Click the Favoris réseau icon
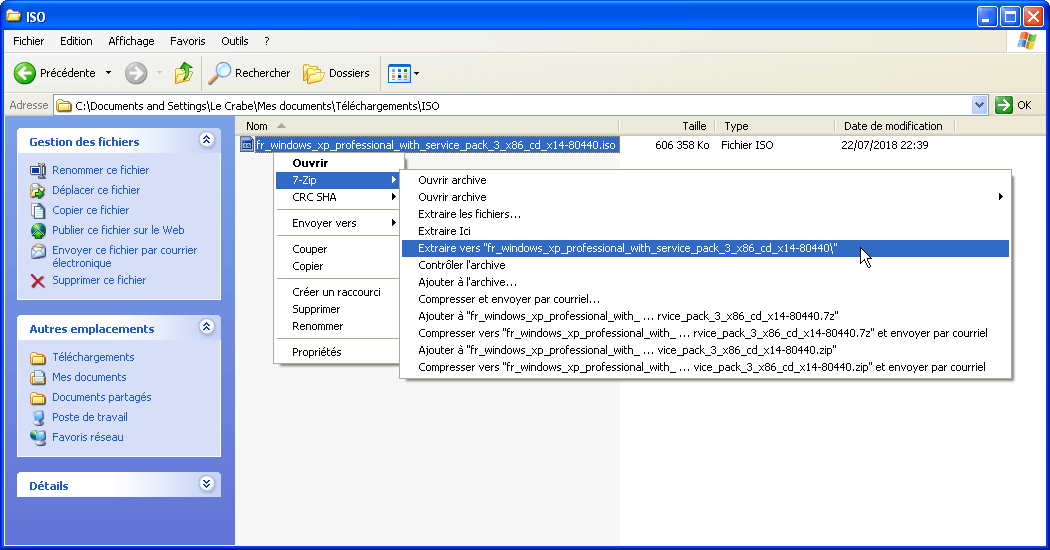This screenshot has height=550, width=1050. [x=38, y=437]
